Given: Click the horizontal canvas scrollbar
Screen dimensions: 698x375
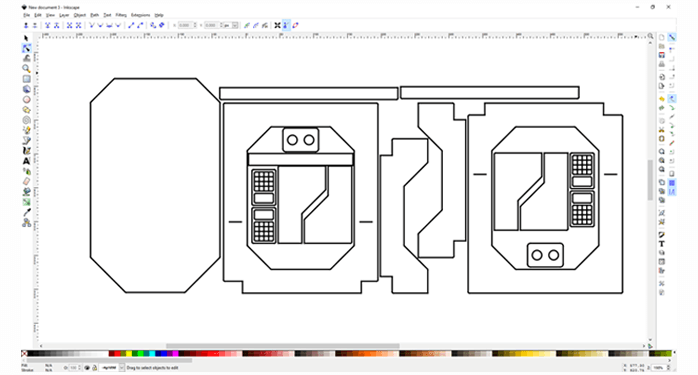Looking at the screenshot, I should tap(283, 346).
